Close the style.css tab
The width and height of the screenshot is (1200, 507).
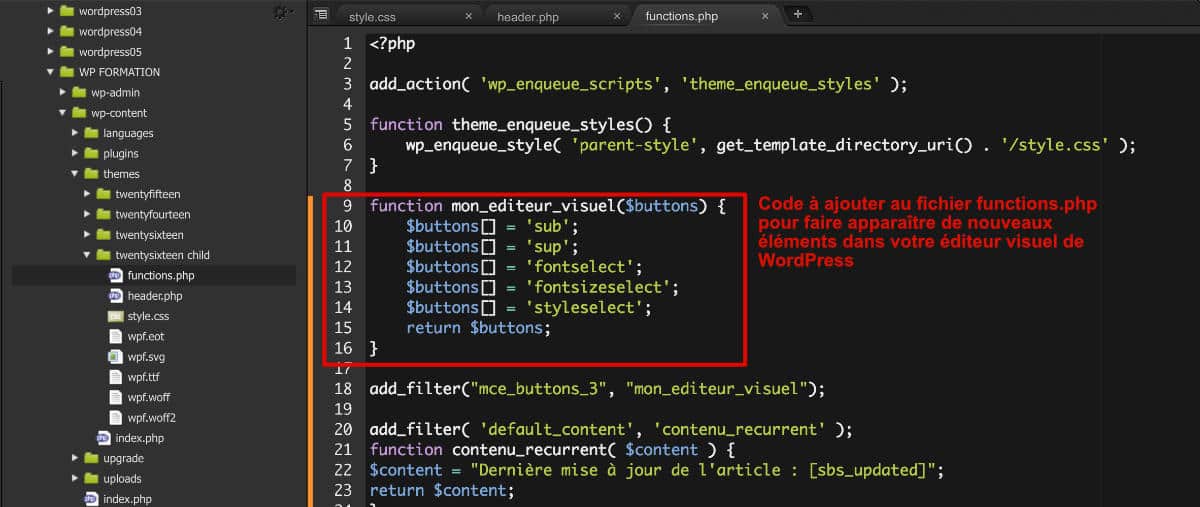(x=469, y=16)
